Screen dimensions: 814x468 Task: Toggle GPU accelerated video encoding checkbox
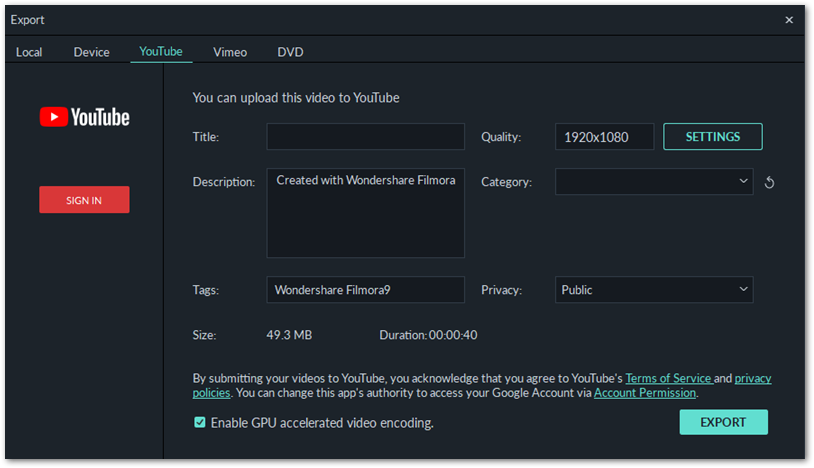pos(200,422)
